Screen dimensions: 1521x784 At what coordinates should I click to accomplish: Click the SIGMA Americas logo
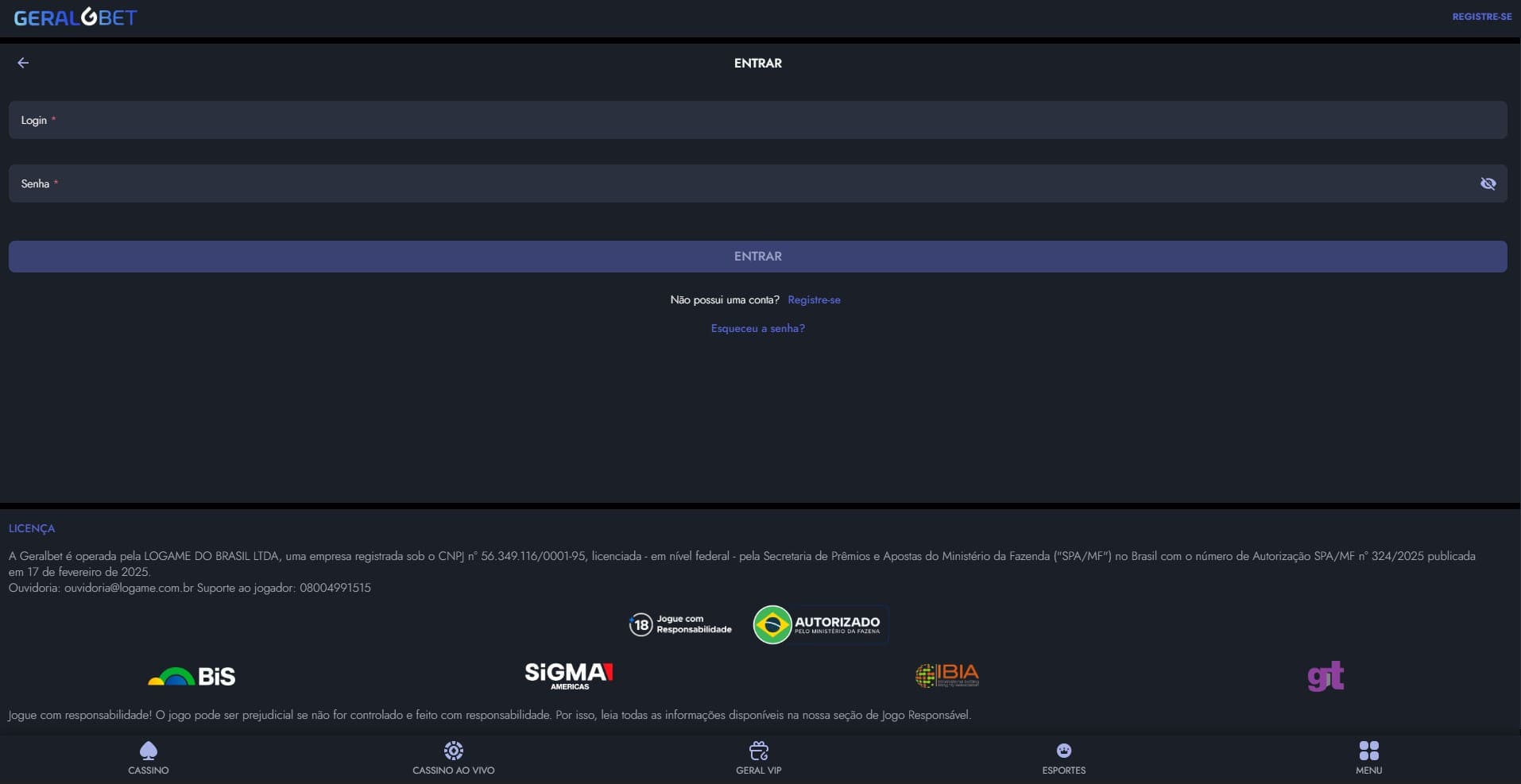(567, 676)
